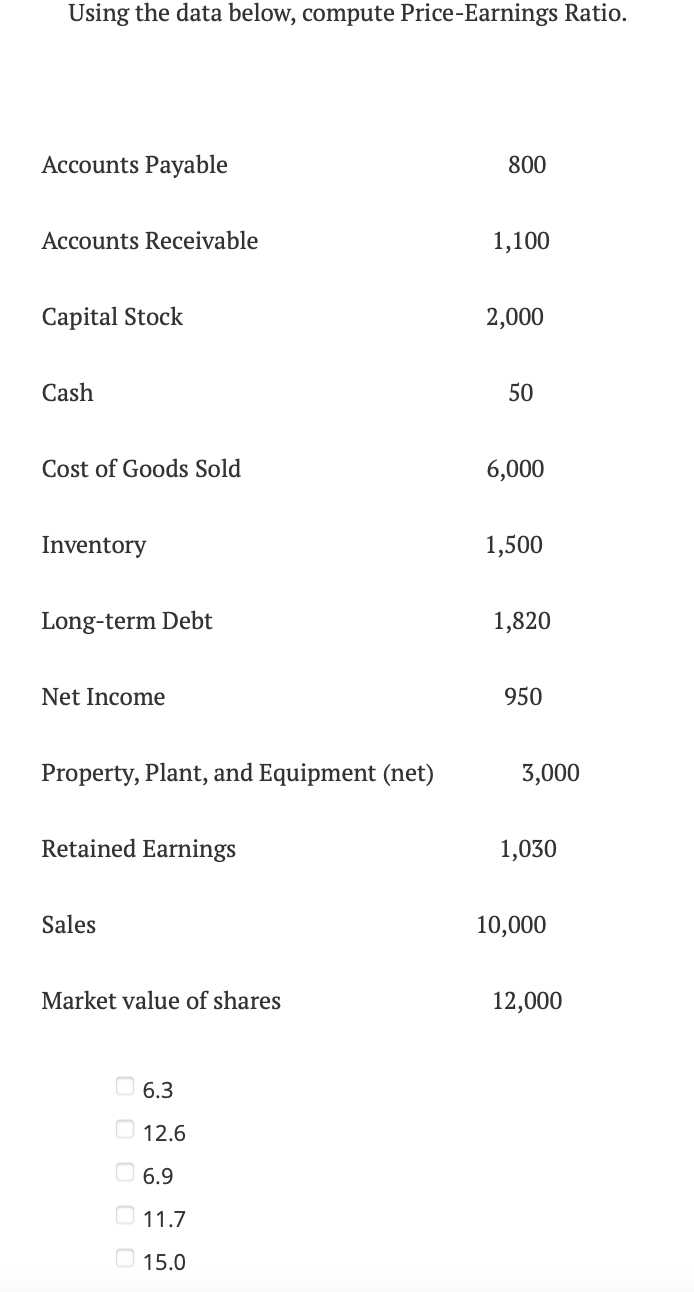Select the Inventory amount 1,500
Screen dimensions: 694x1292
[x=514, y=545]
